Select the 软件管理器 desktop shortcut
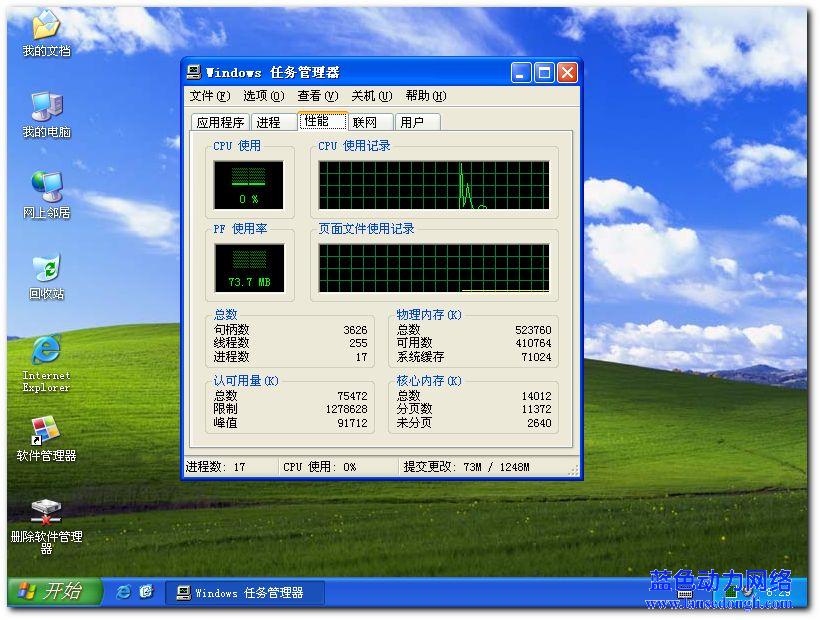The image size is (820, 620). (47, 439)
